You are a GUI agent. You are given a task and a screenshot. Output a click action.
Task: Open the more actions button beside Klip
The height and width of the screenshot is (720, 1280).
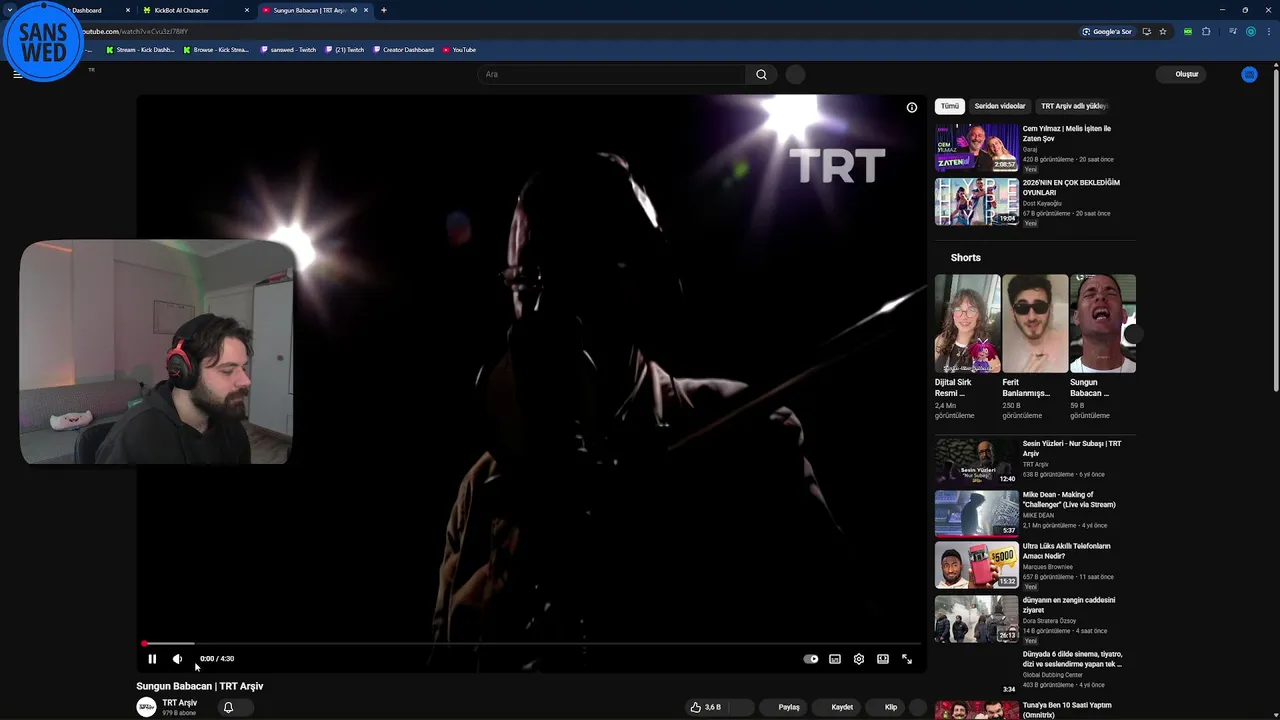(918, 707)
